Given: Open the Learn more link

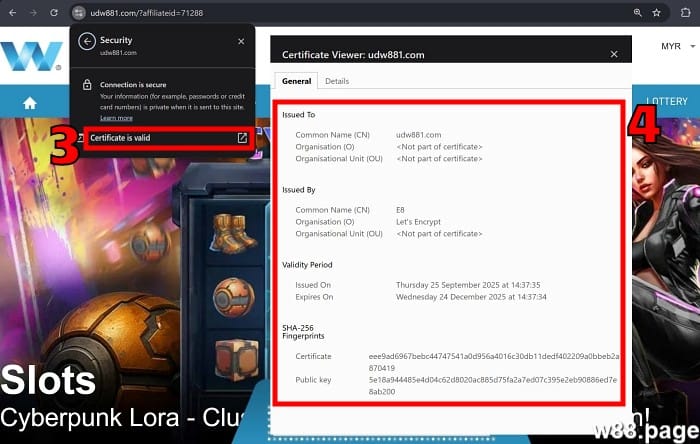Looking at the screenshot, I should click(116, 118).
